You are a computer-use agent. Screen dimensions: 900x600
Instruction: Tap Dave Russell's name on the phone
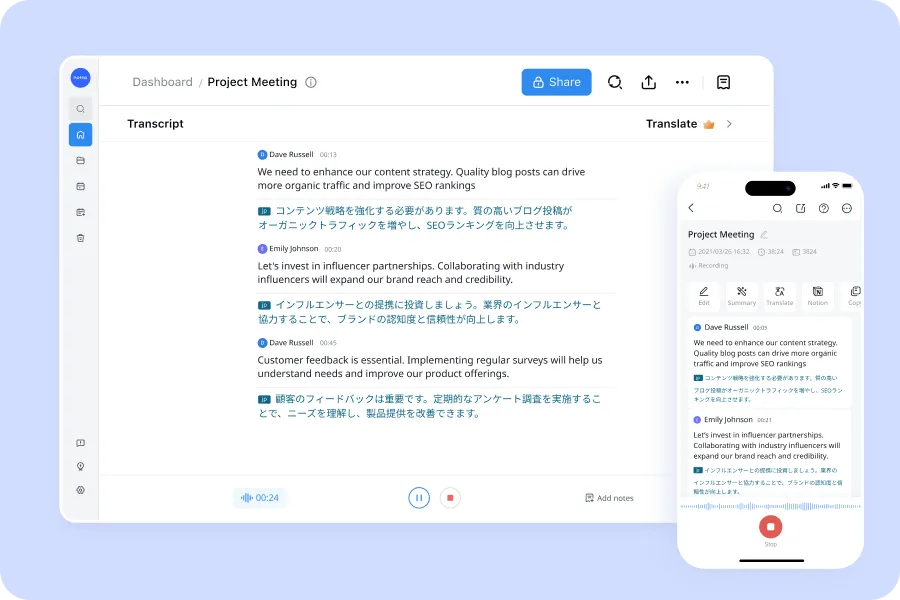pos(726,327)
